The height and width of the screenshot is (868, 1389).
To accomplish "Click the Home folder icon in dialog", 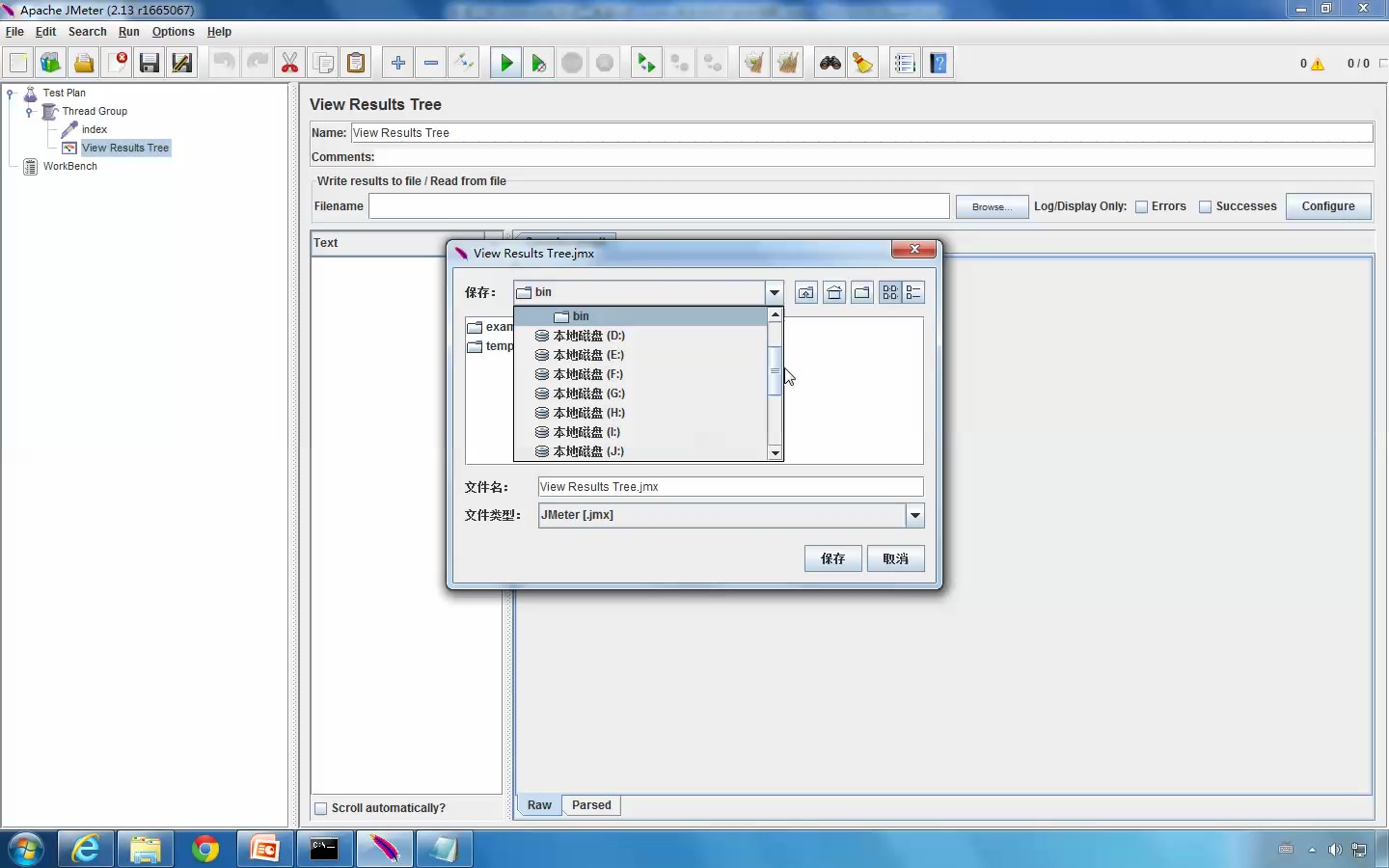I will tap(834, 292).
